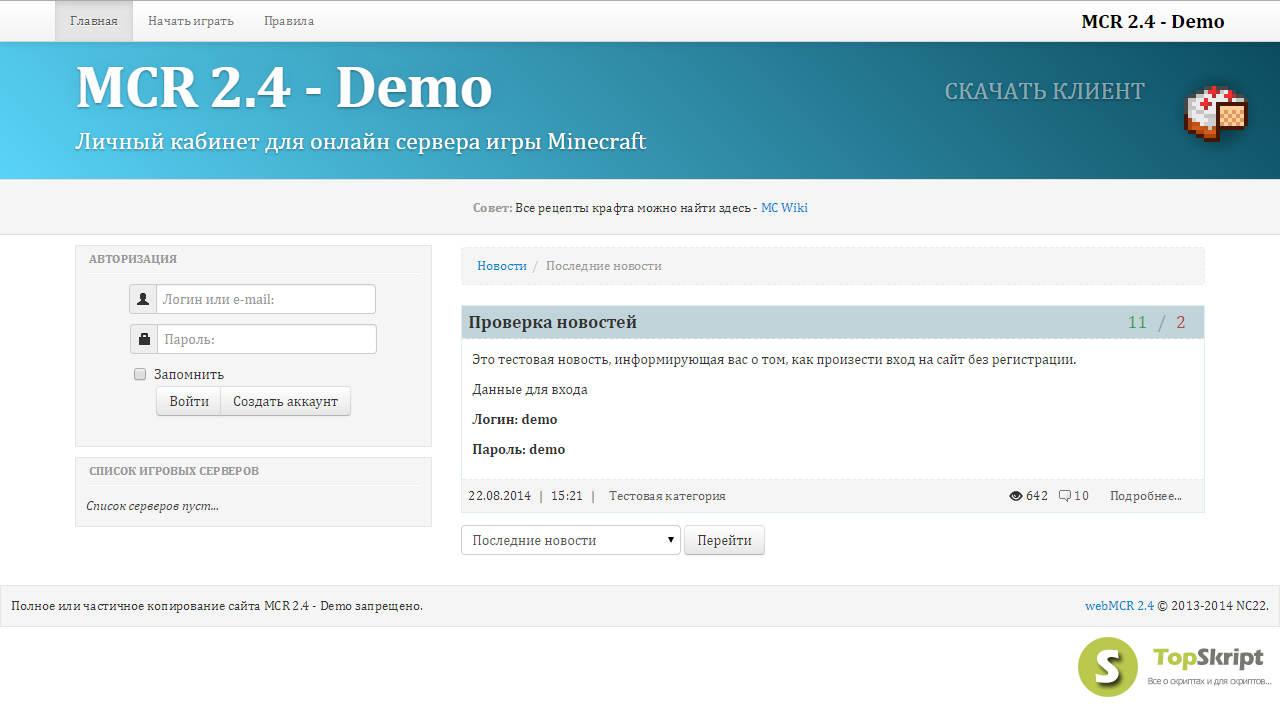This screenshot has height=704, width=1280.
Task: Click the Новости breadcrumb link
Action: click(x=502, y=266)
